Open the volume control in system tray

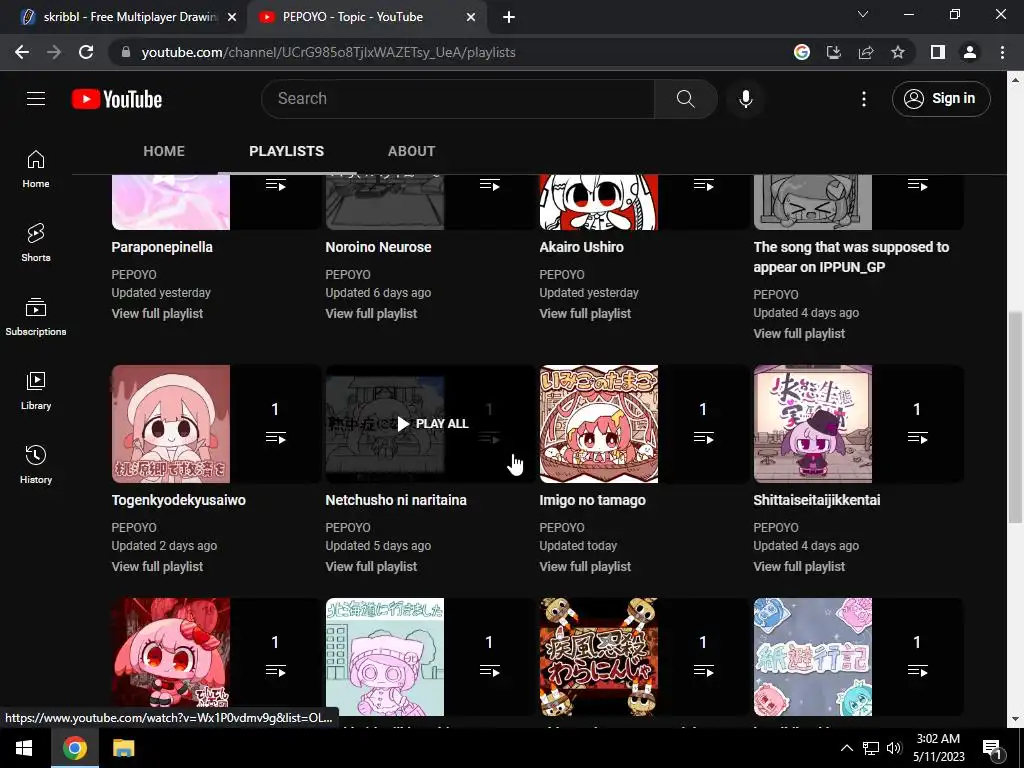click(x=894, y=748)
